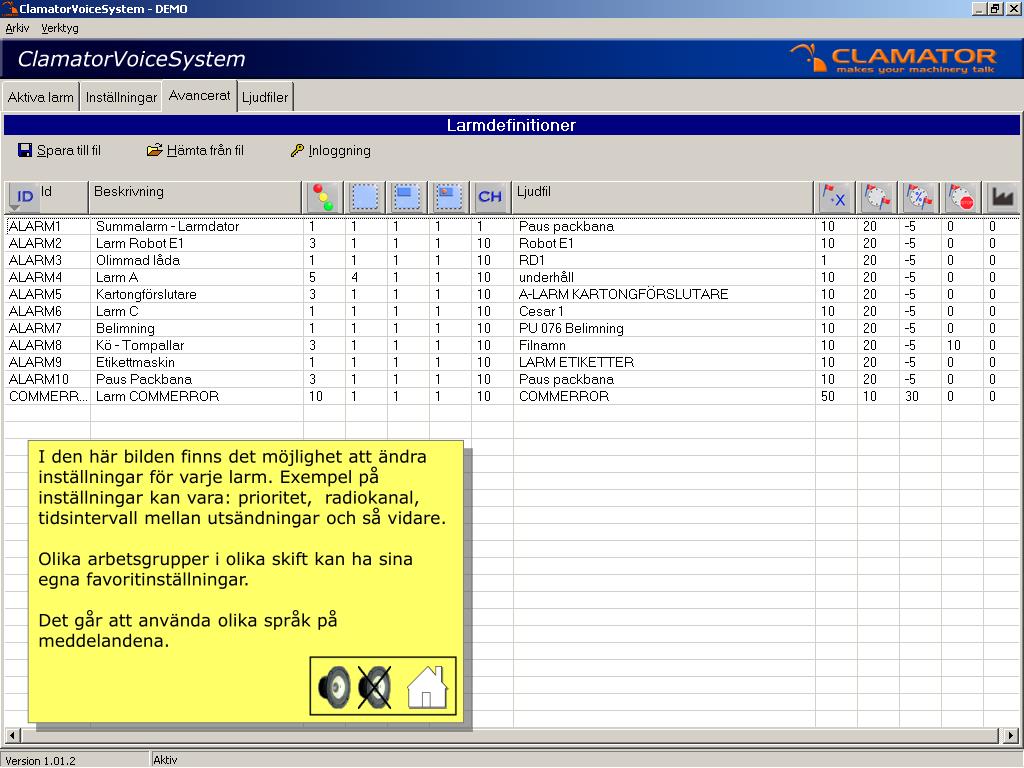The width and height of the screenshot is (1024, 768).
Task: Click the empty blue dashed square column icon
Action: (365, 197)
